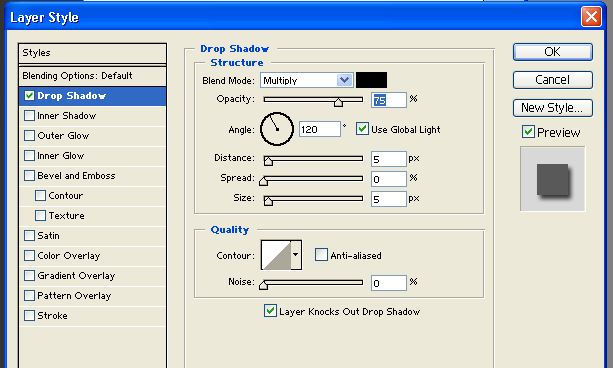The height and width of the screenshot is (368, 613).
Task: Enable the Pattern Overlay checkbox
Action: (29, 295)
